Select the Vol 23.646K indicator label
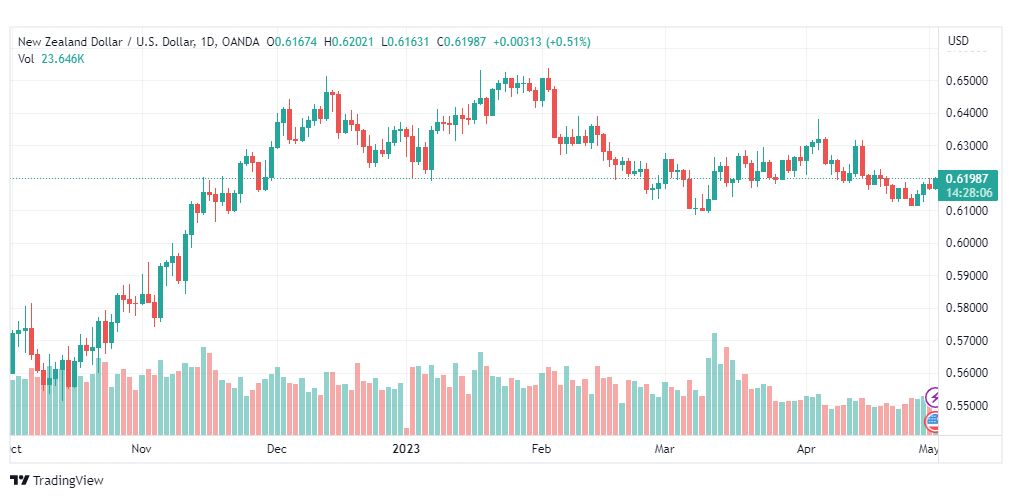This screenshot has height=498, width=1012. click(52, 59)
